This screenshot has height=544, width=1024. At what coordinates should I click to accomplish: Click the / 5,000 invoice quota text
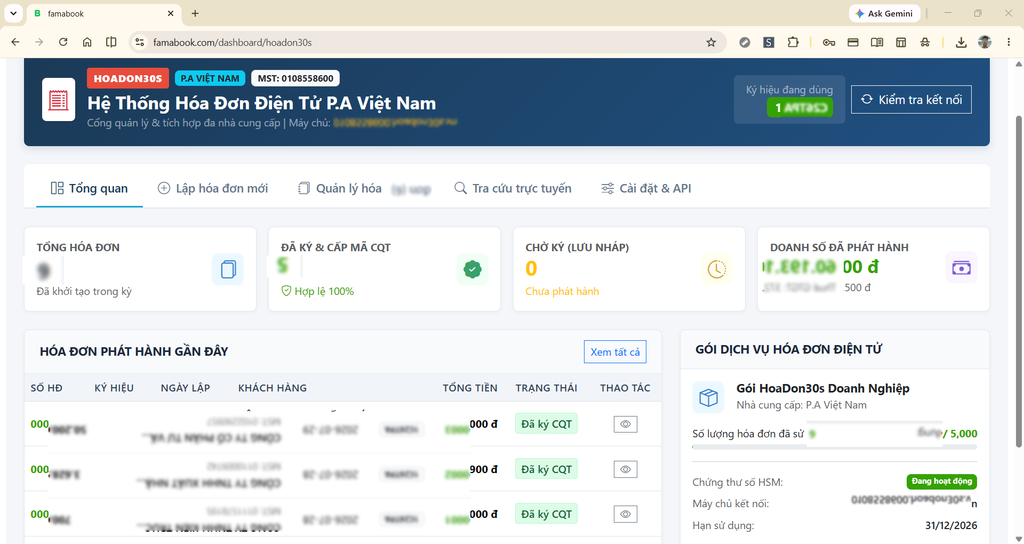960,434
